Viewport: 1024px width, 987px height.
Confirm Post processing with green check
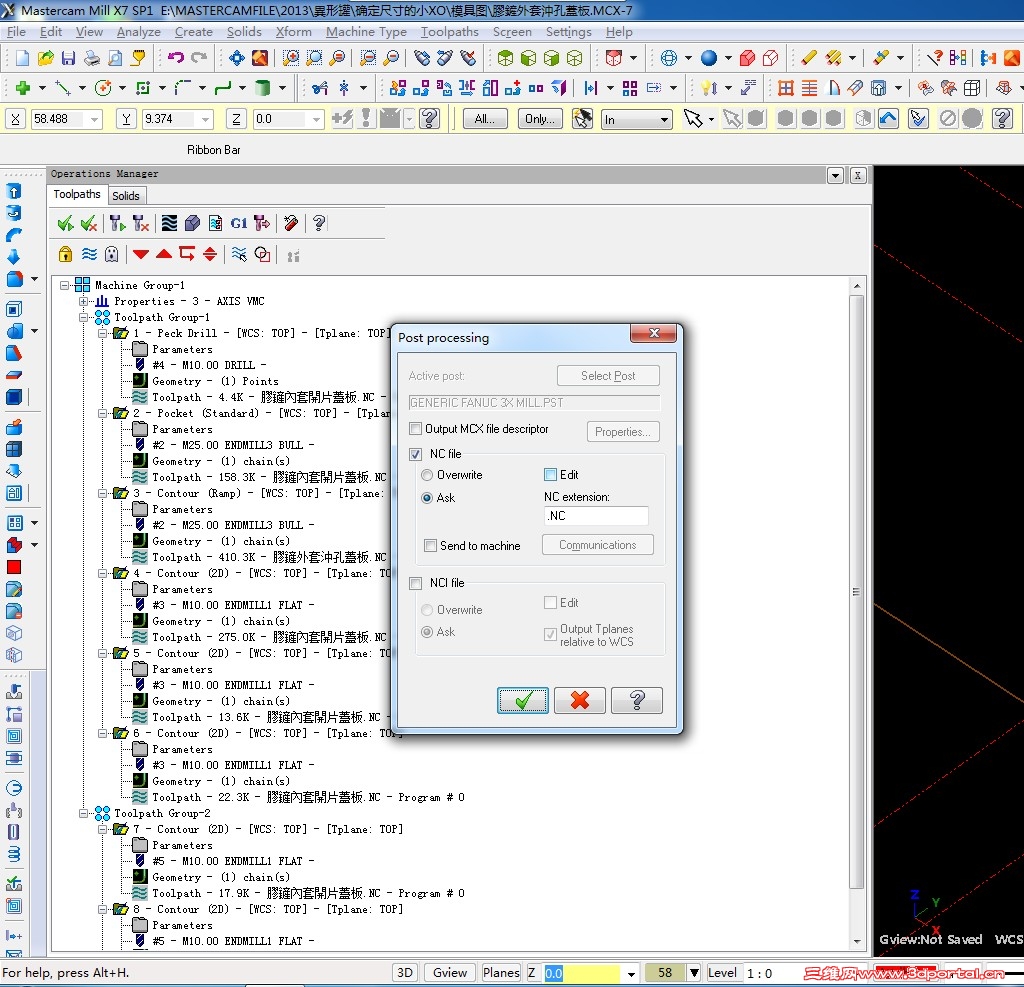(522, 700)
